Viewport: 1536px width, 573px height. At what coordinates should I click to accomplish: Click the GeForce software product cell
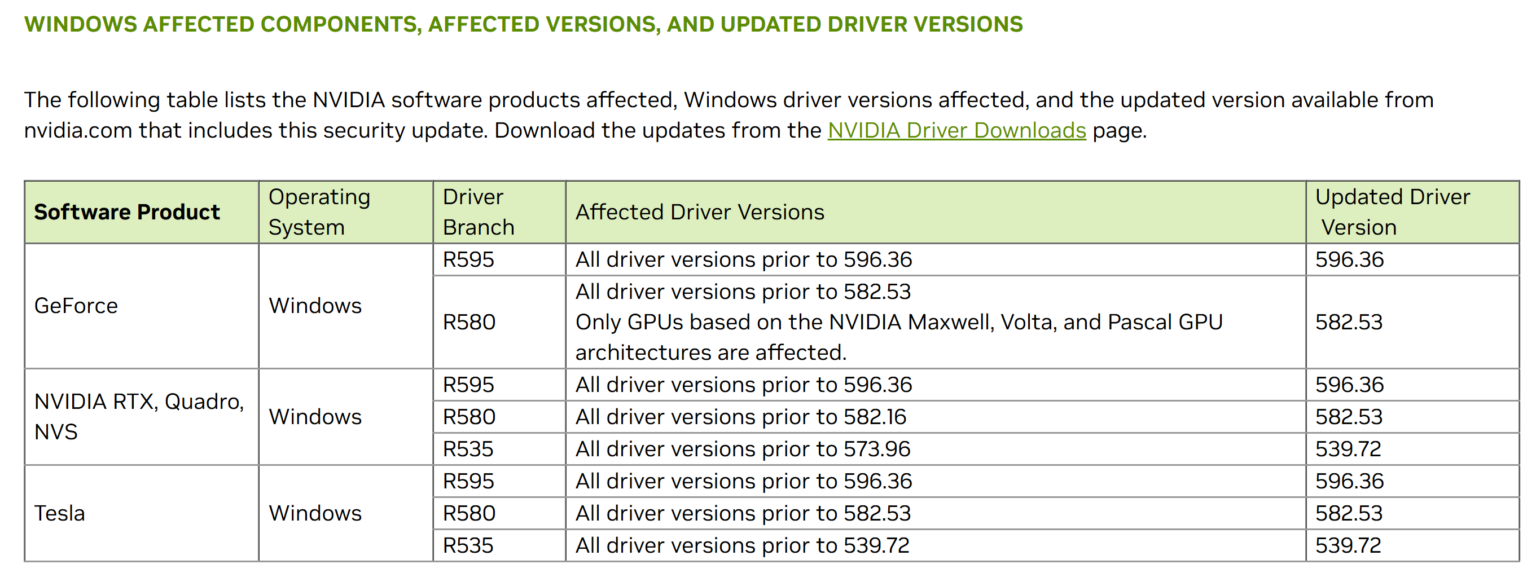pos(142,306)
